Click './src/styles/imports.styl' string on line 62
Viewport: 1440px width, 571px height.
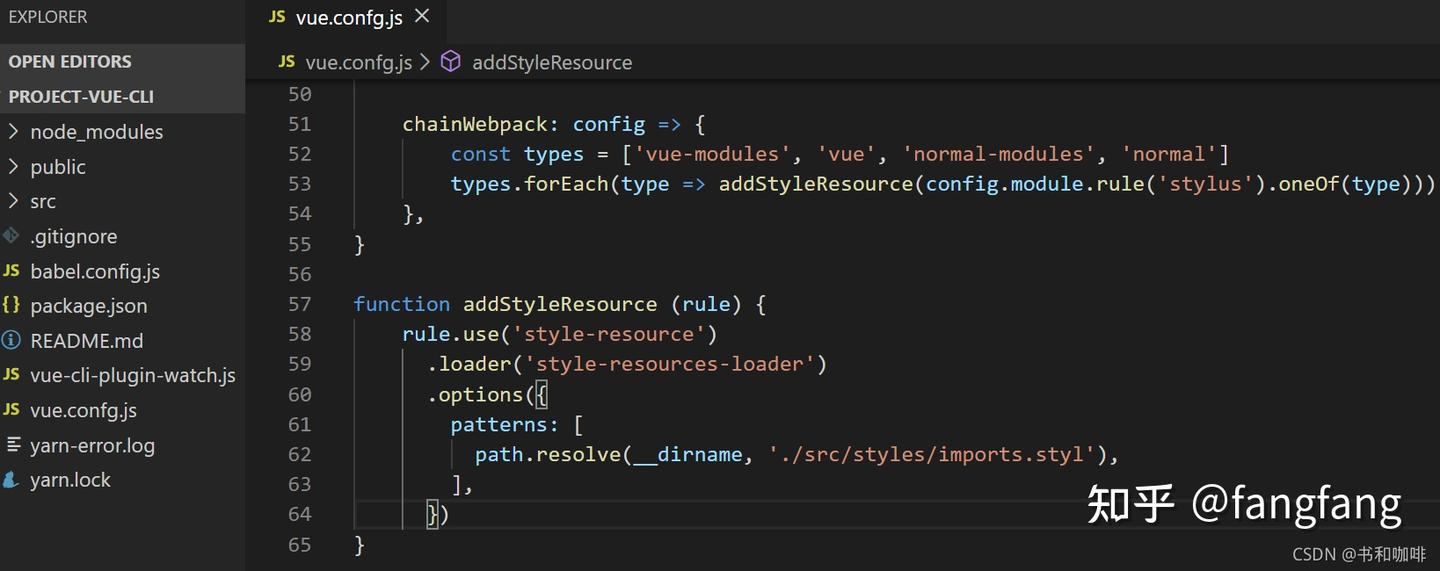[x=933, y=455]
